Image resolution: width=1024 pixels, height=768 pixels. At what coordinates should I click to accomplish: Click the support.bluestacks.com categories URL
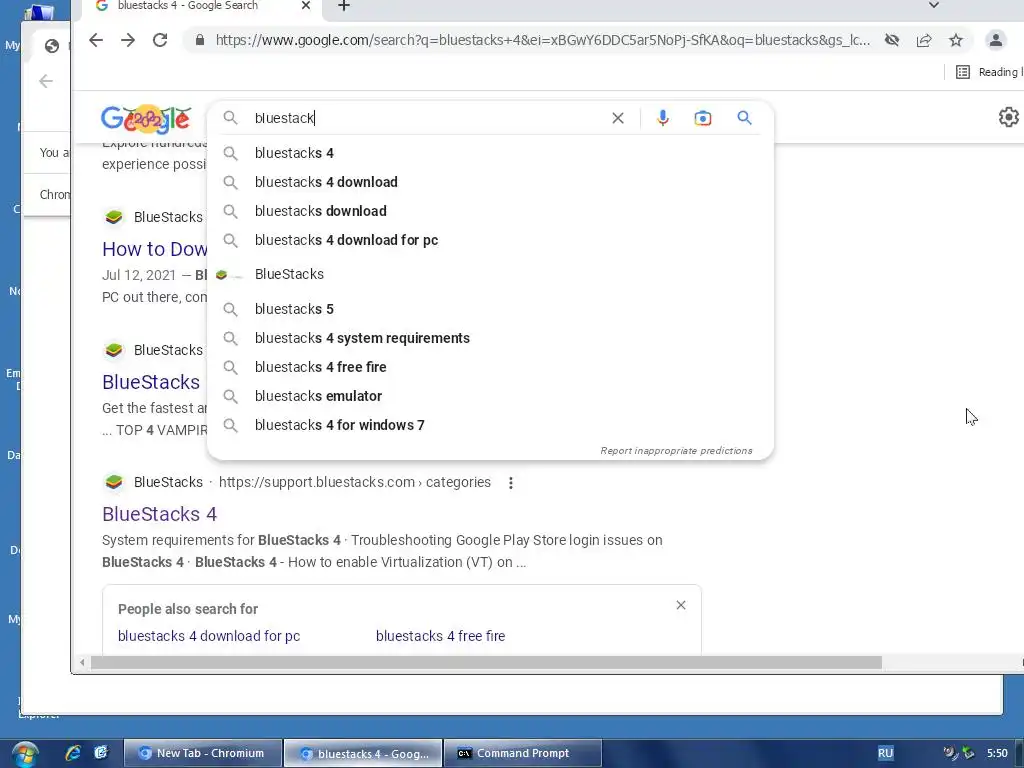tap(355, 482)
